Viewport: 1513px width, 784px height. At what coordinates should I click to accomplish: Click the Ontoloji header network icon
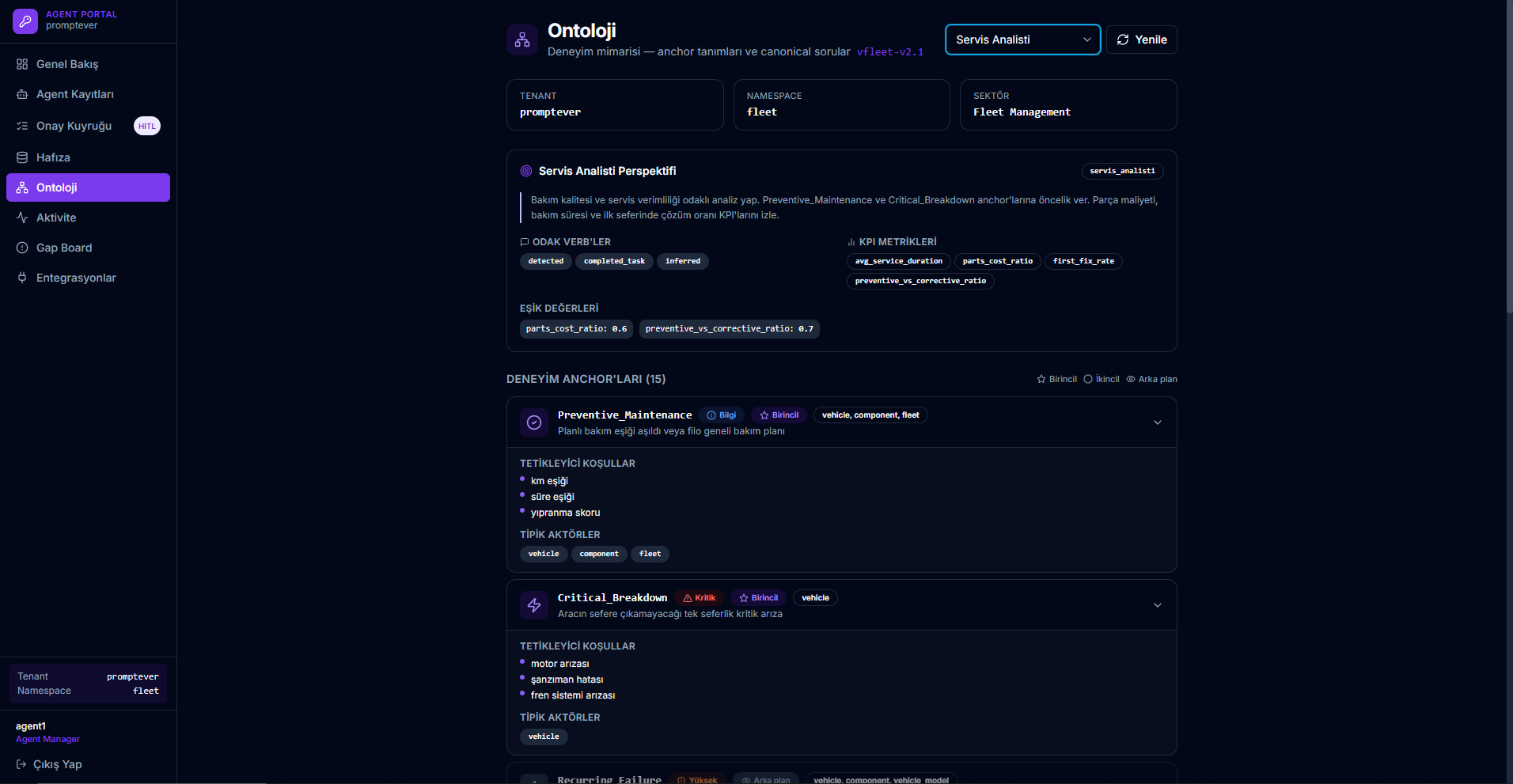coord(522,40)
